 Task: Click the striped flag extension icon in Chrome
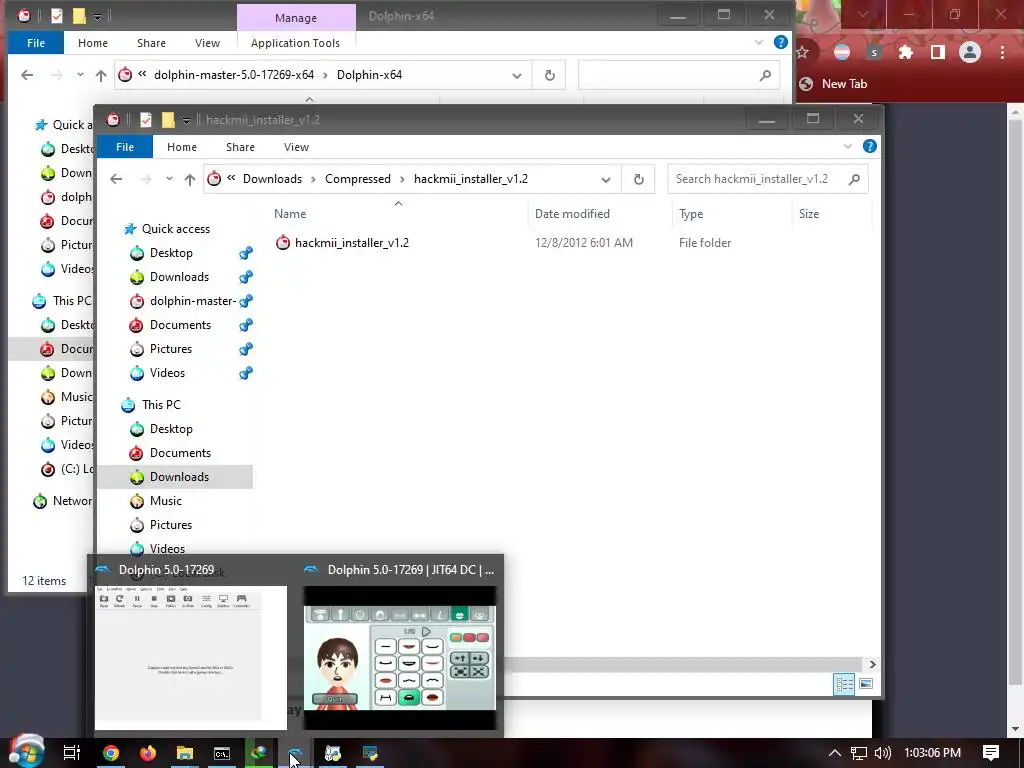pos(842,52)
